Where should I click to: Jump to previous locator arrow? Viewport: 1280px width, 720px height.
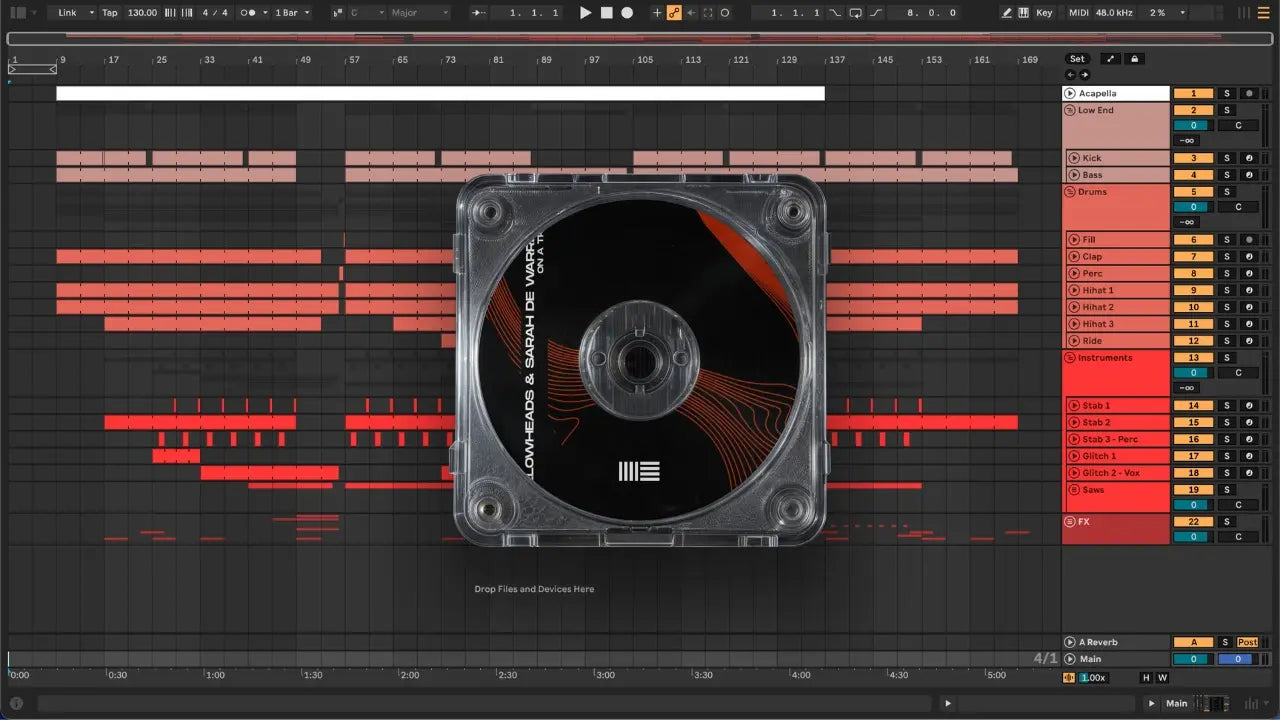point(1071,74)
